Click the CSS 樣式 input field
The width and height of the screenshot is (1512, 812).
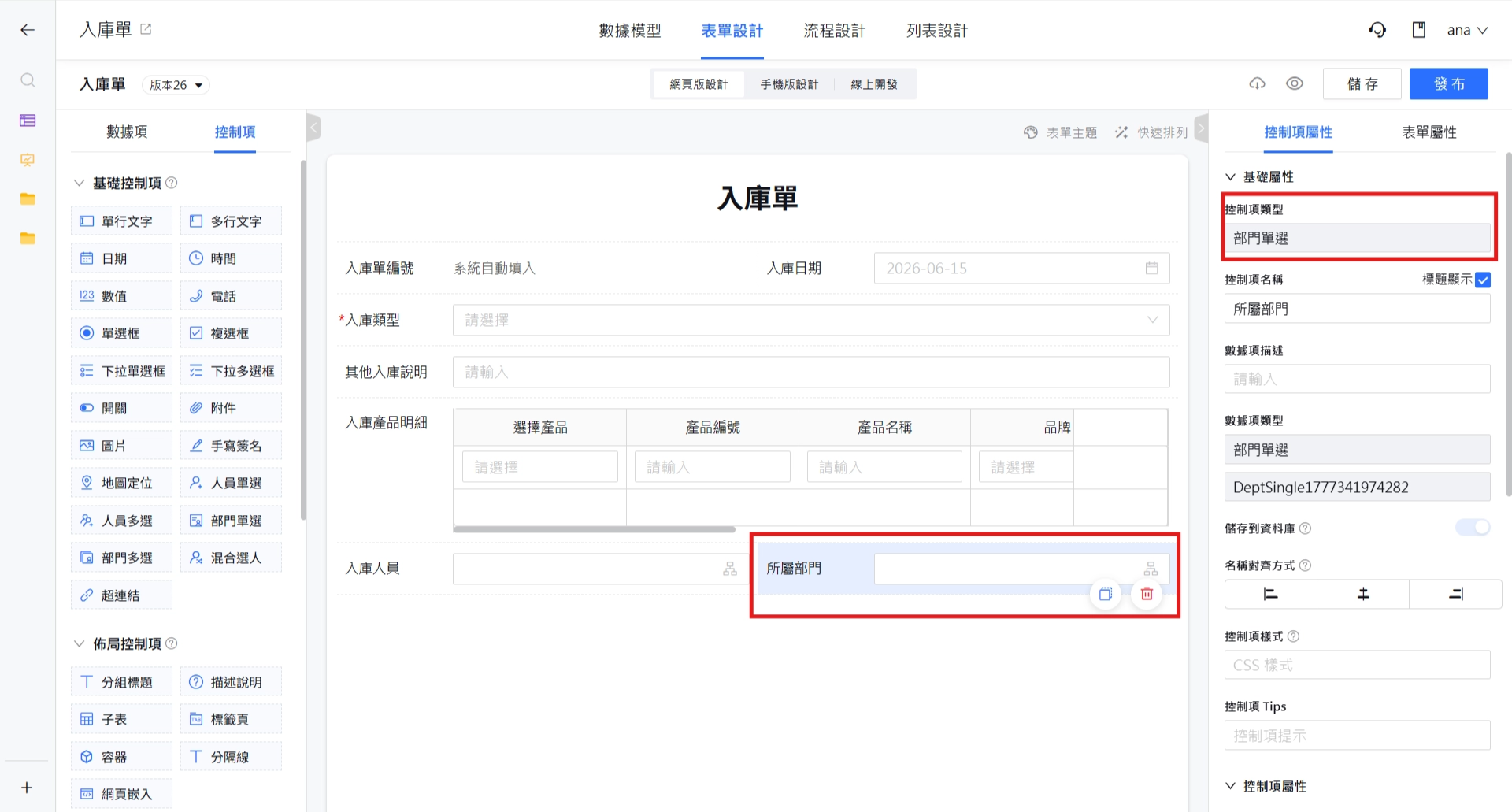tap(1357, 665)
